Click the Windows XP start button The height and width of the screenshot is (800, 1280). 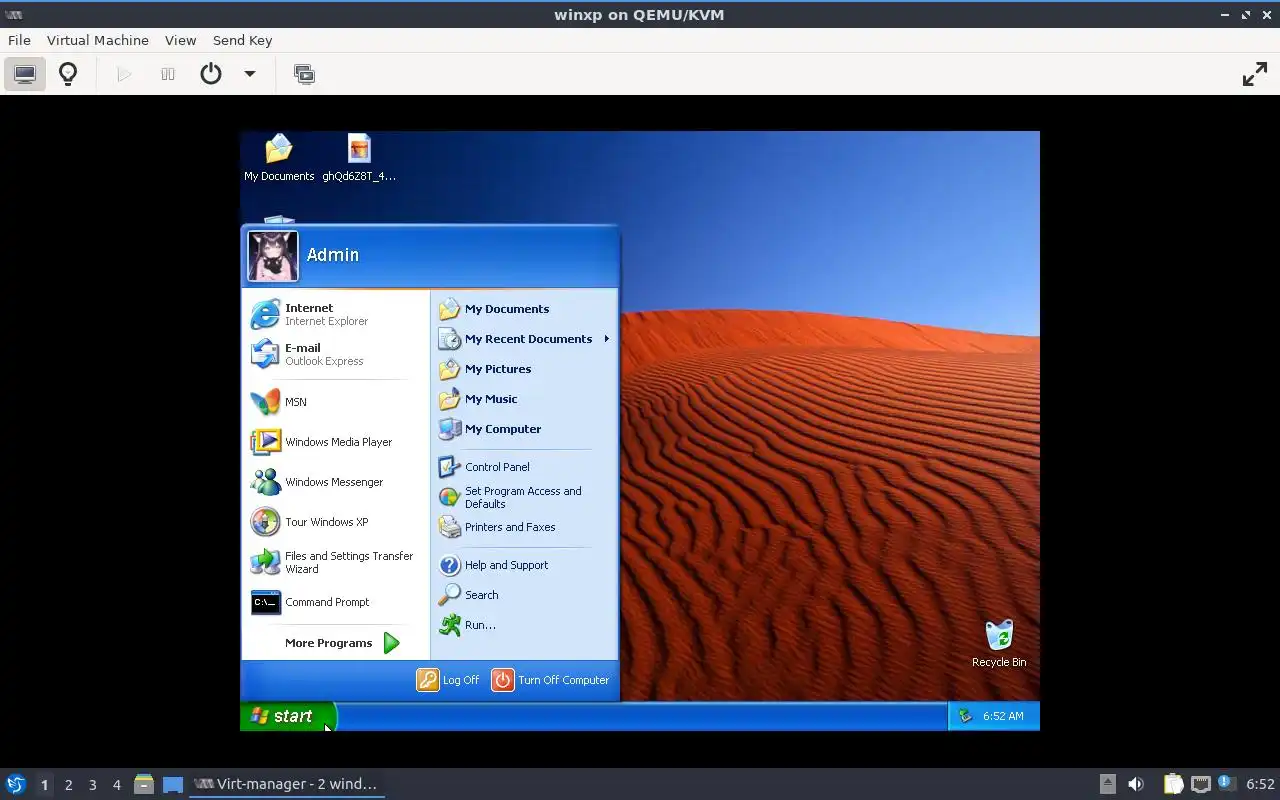point(288,716)
